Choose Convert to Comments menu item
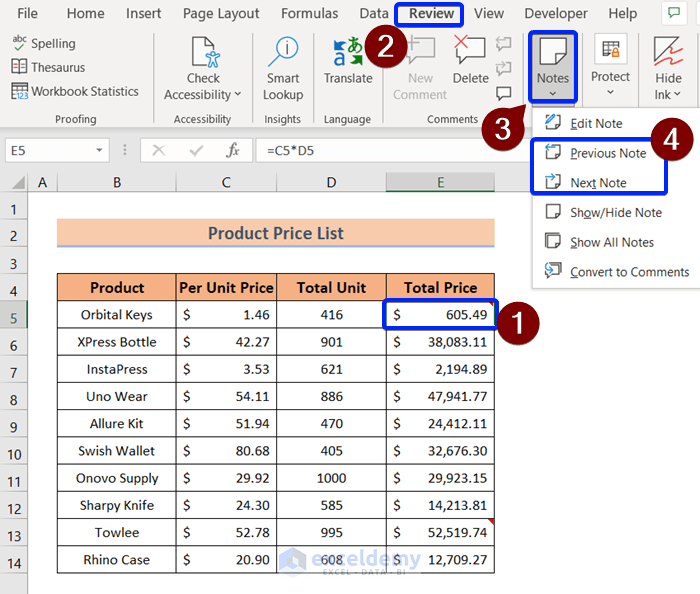The height and width of the screenshot is (594, 700). click(628, 271)
